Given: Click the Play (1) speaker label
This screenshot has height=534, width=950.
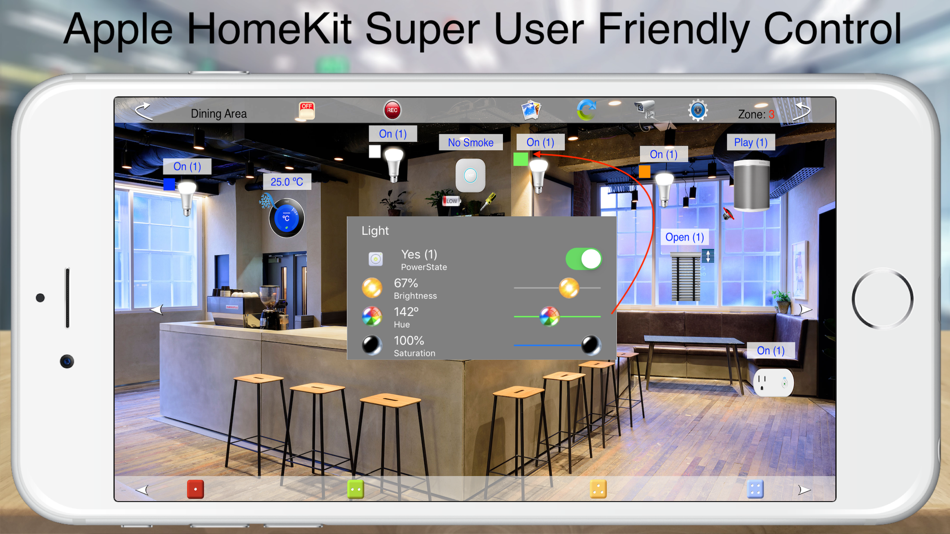Looking at the screenshot, I should click(751, 142).
